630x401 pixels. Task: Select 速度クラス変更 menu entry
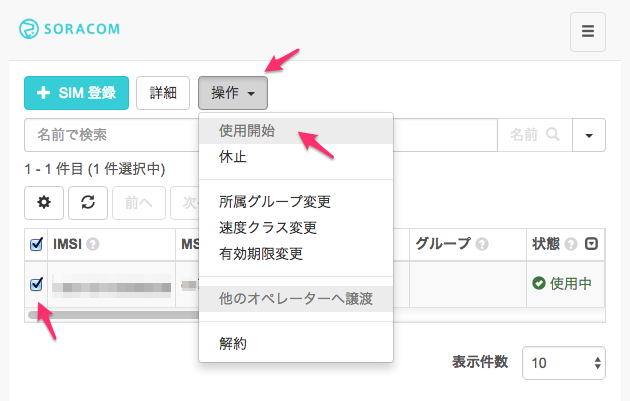[x=268, y=227]
